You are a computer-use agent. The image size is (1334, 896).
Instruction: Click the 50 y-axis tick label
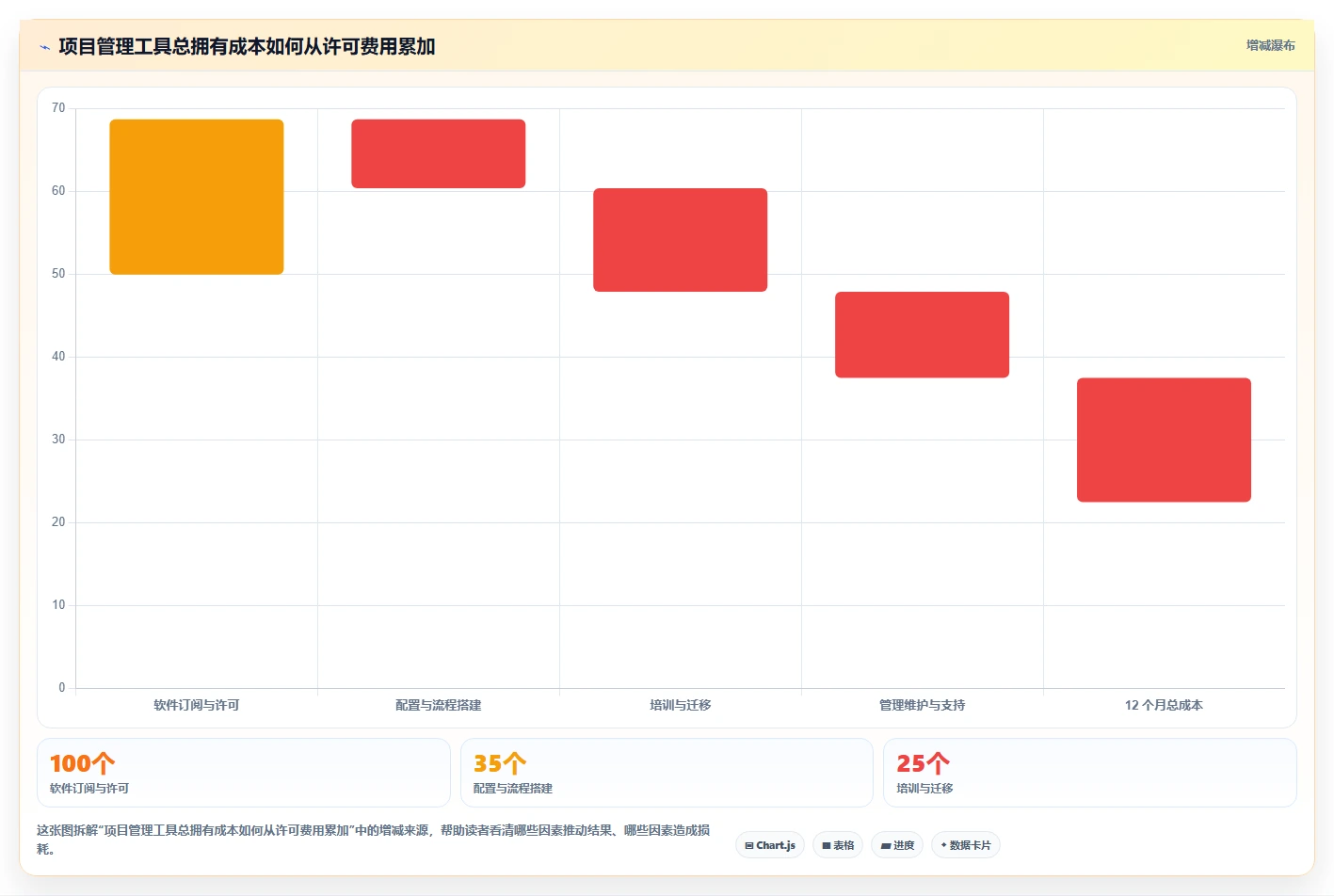point(58,274)
